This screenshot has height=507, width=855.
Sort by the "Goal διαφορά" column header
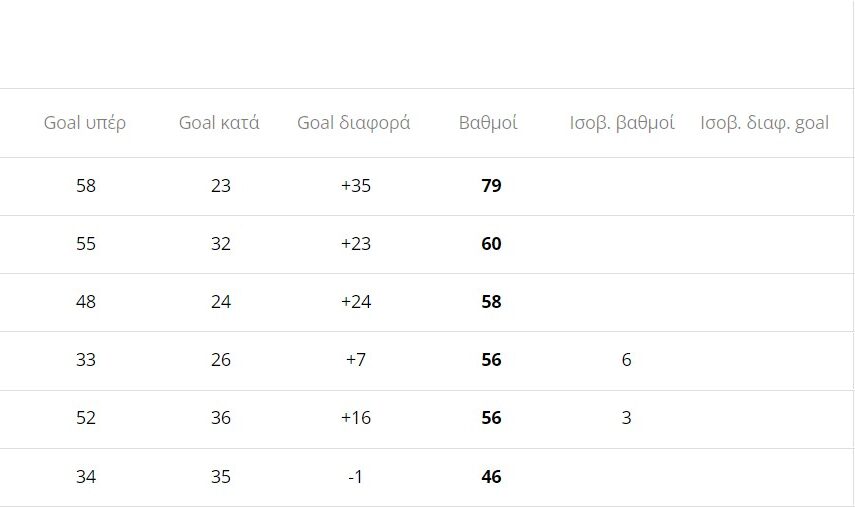pyautogui.click(x=354, y=123)
